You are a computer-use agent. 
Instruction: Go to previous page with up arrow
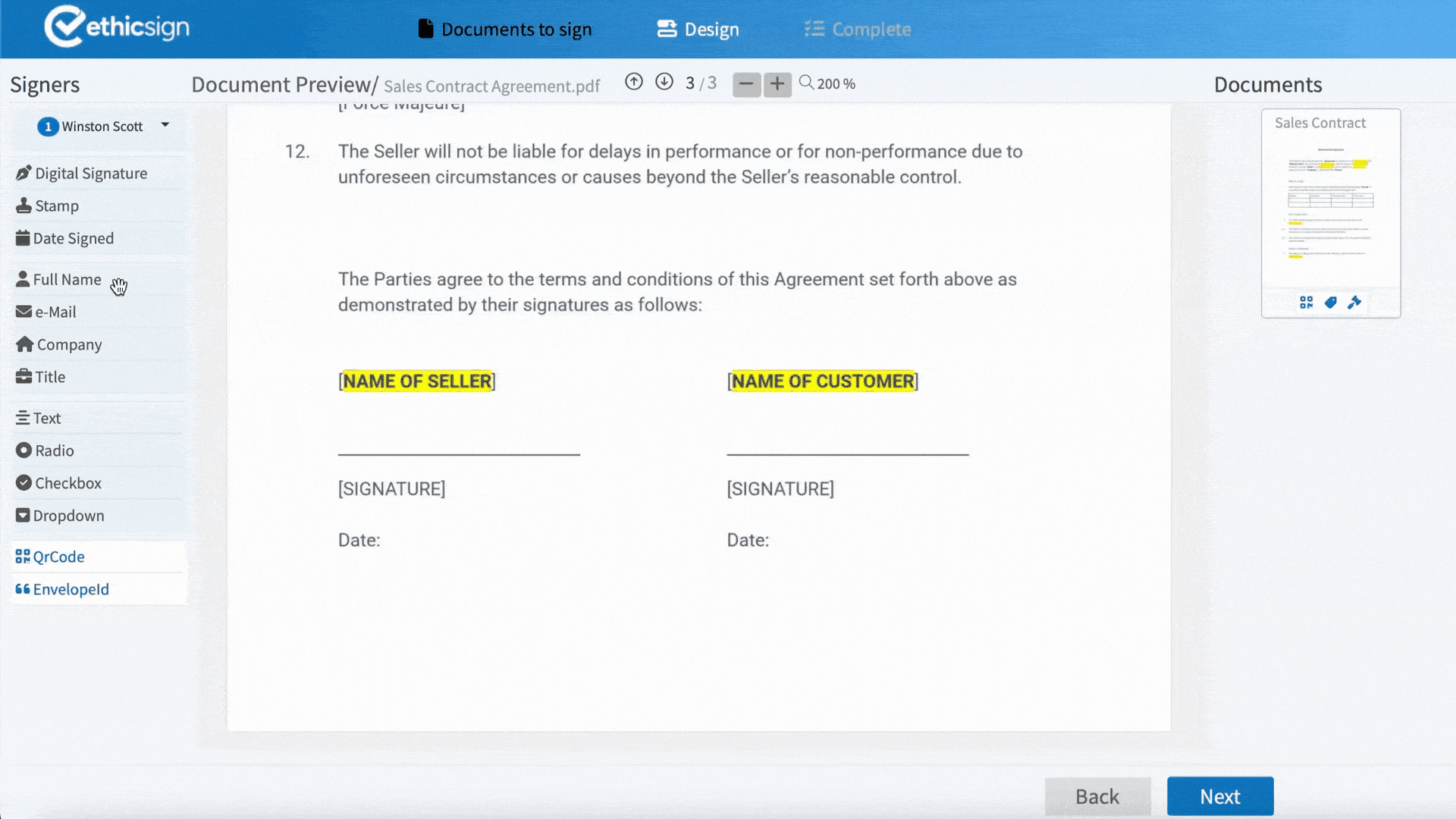pos(634,82)
